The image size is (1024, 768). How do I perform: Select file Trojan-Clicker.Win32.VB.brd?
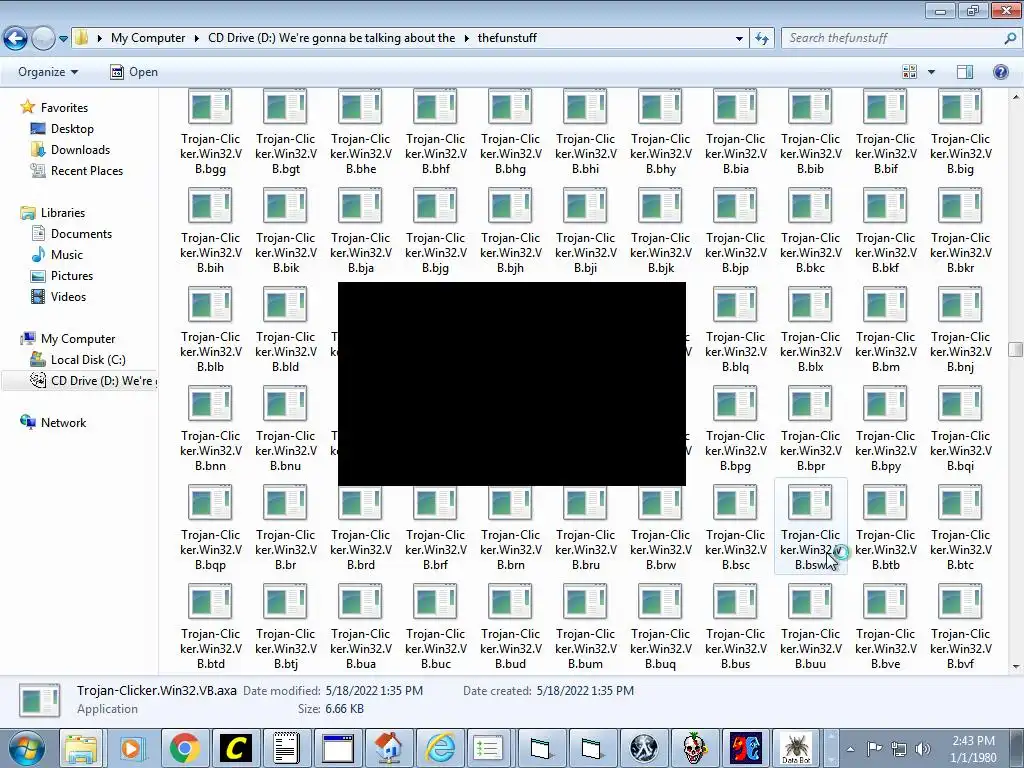[360, 528]
